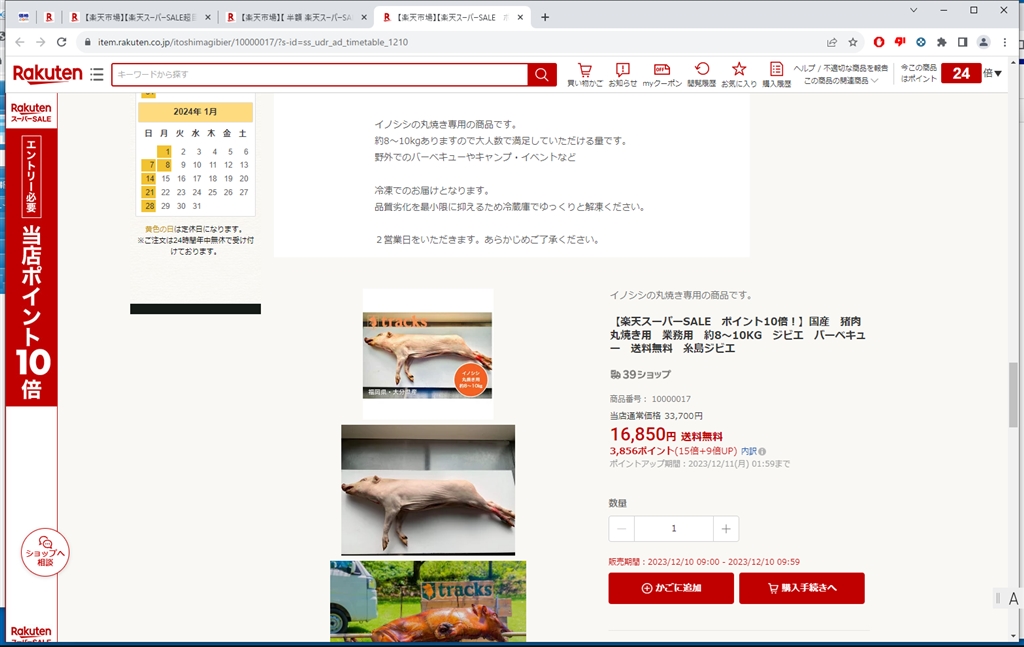Click the quantity input field
The width and height of the screenshot is (1024, 647).
click(x=673, y=528)
